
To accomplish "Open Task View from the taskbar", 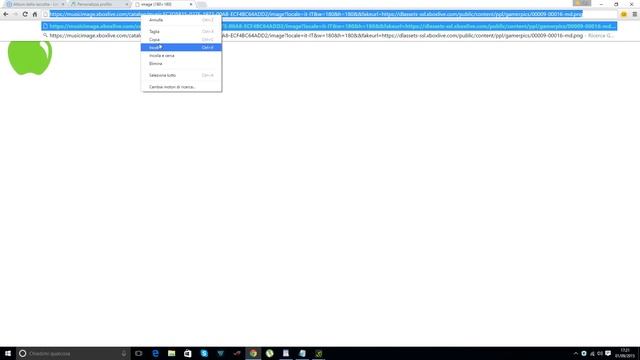I will tap(139, 353).
